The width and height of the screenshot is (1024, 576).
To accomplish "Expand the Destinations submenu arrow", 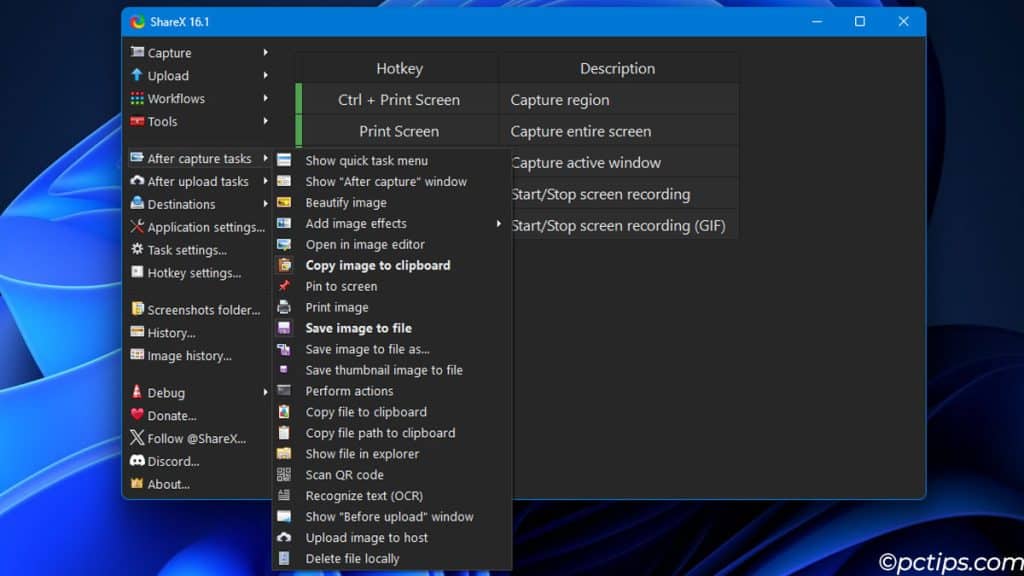I will [x=265, y=204].
